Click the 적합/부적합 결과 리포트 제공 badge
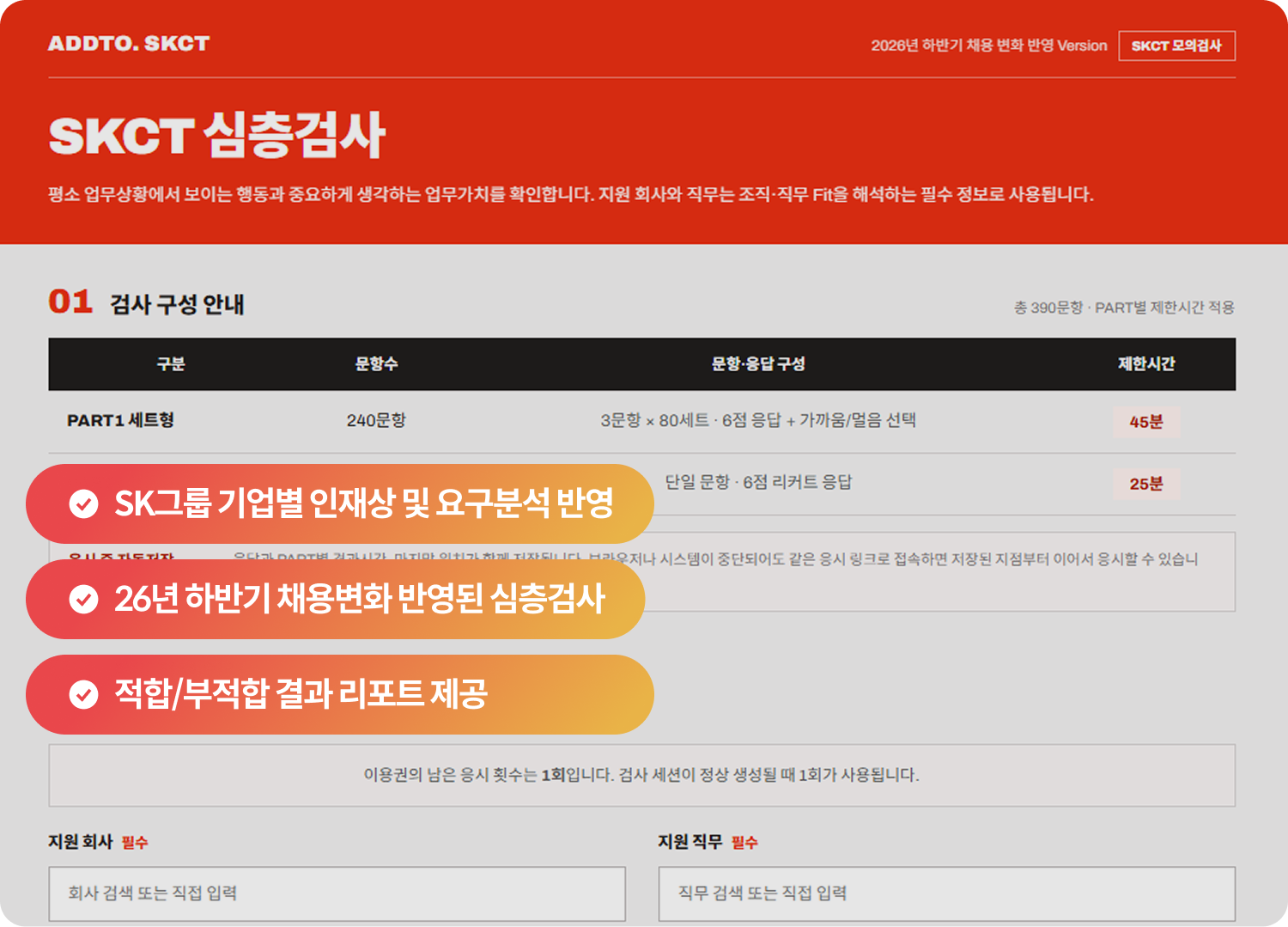The width and height of the screenshot is (1288, 927). coord(340,694)
